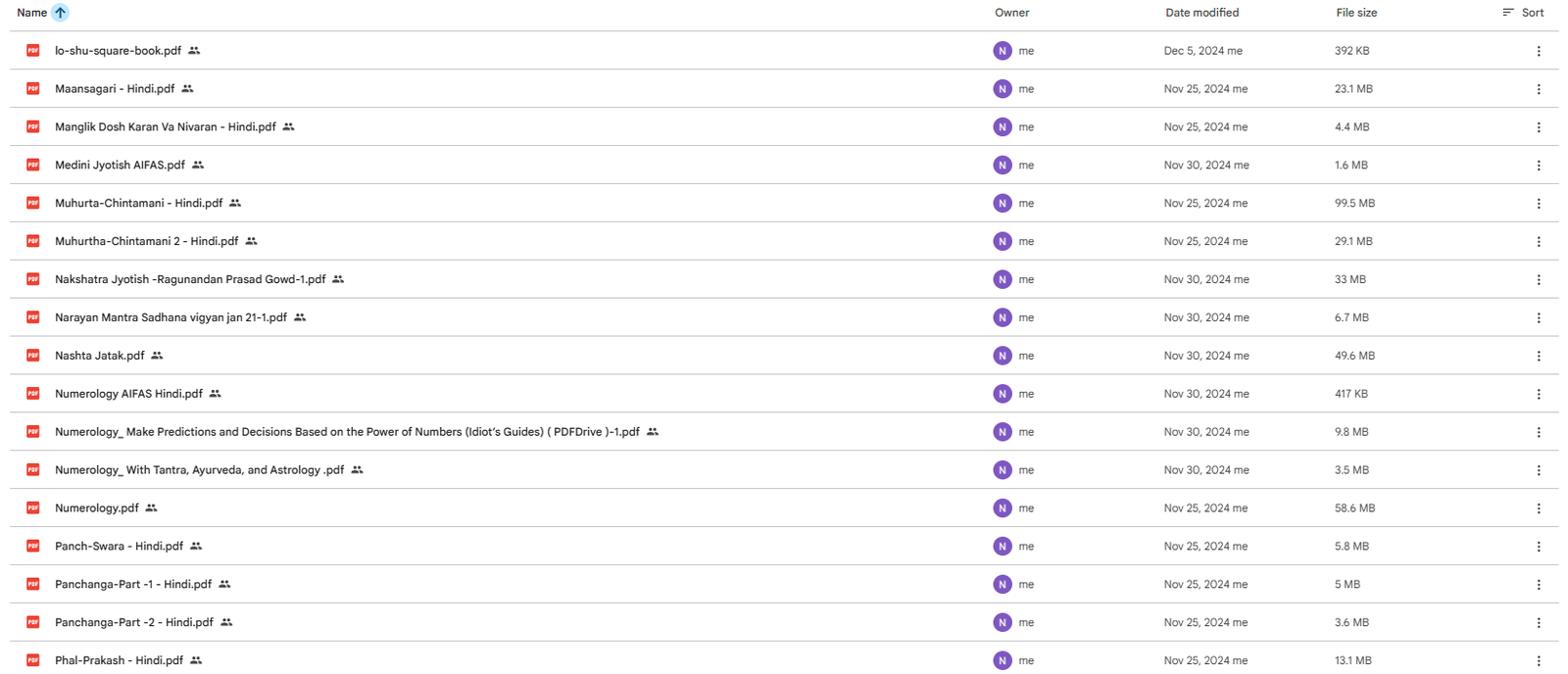Open more actions menu for Nashta Jatak.pdf
The image size is (1568, 674).
tap(1538, 356)
